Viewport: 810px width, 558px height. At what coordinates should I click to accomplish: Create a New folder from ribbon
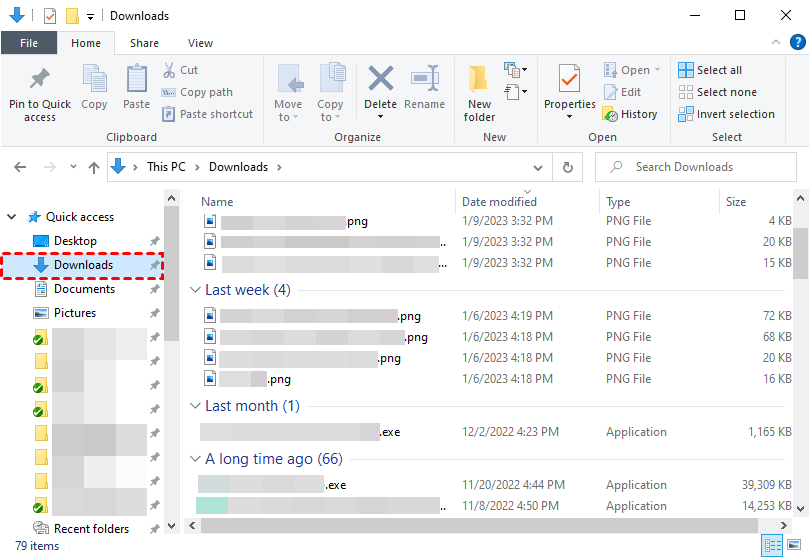click(x=479, y=80)
